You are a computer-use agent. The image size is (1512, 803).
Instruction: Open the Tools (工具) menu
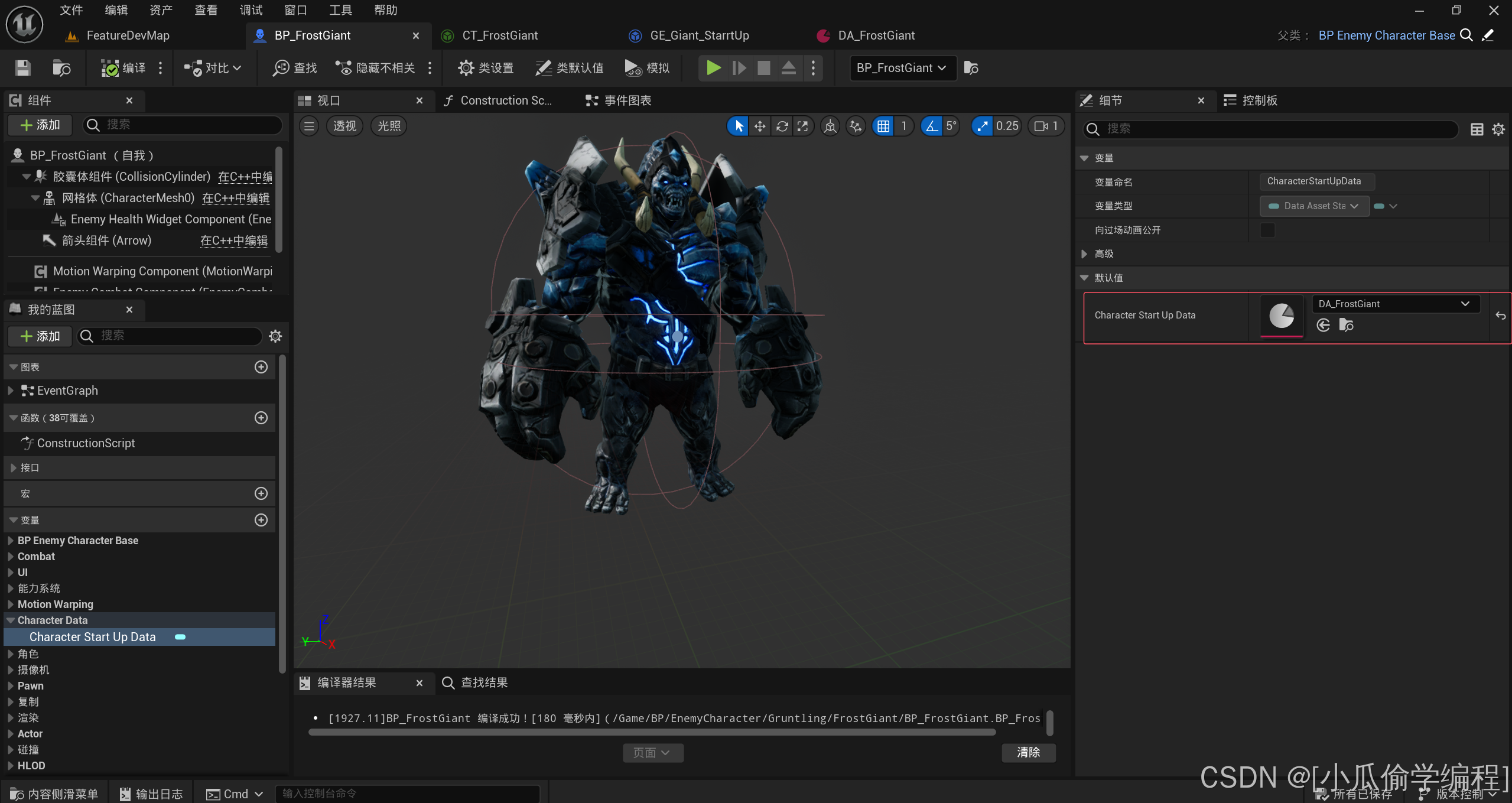coord(341,10)
